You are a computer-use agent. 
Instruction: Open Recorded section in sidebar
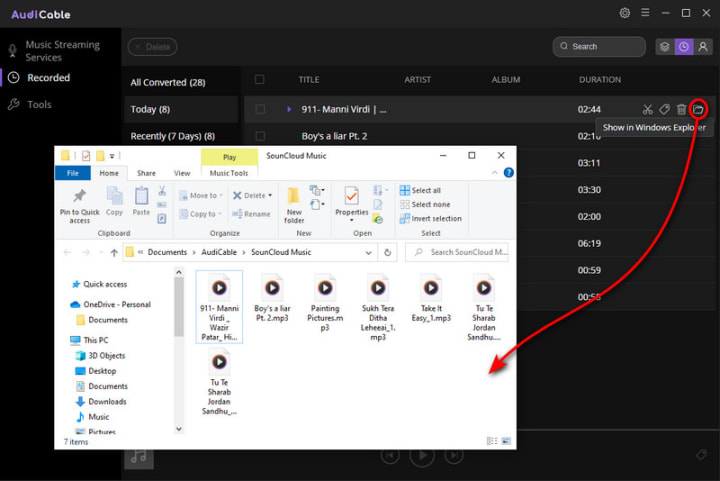click(x=49, y=78)
